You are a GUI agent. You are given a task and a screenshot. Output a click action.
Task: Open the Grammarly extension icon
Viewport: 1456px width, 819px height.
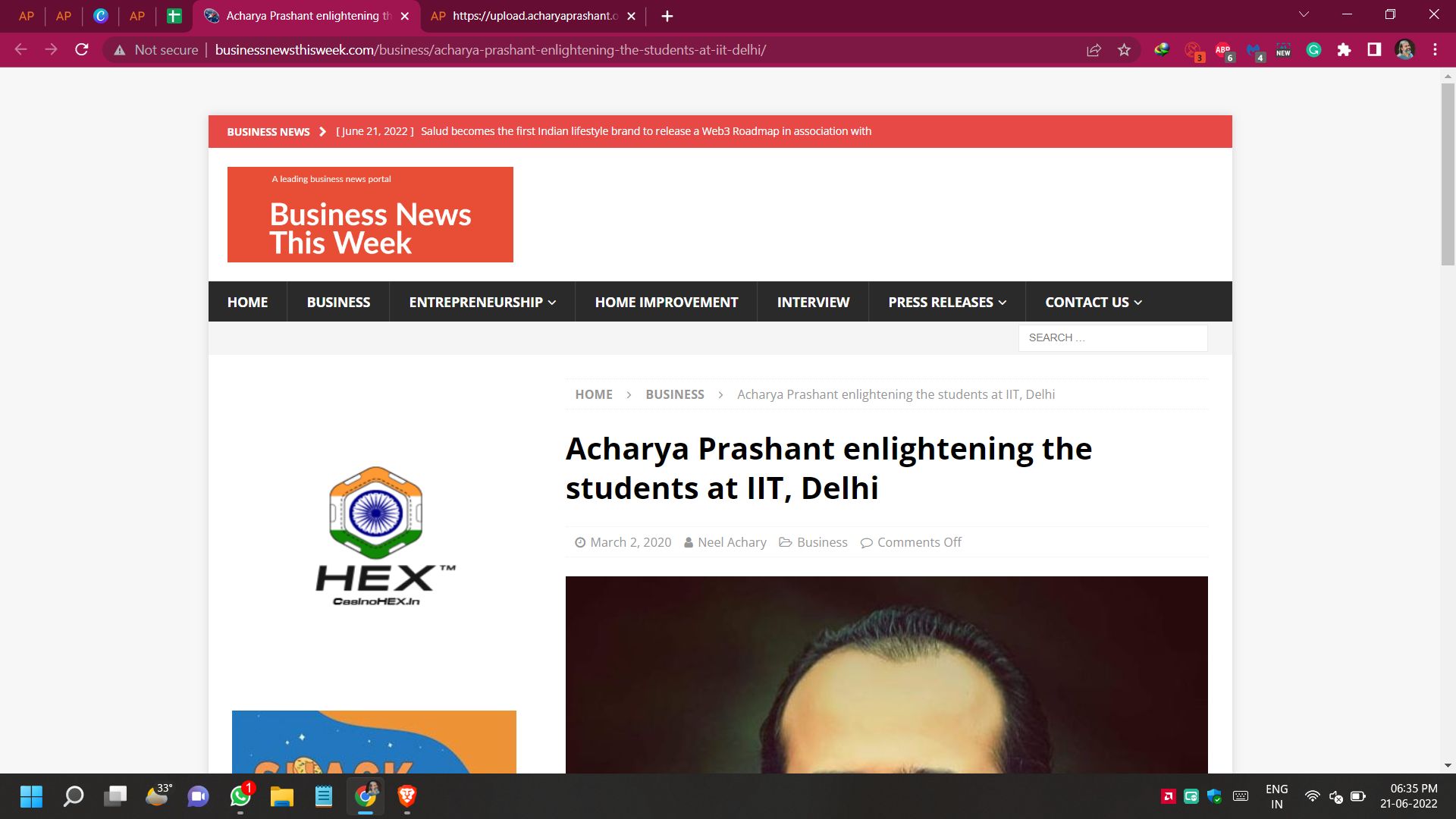tap(1313, 50)
